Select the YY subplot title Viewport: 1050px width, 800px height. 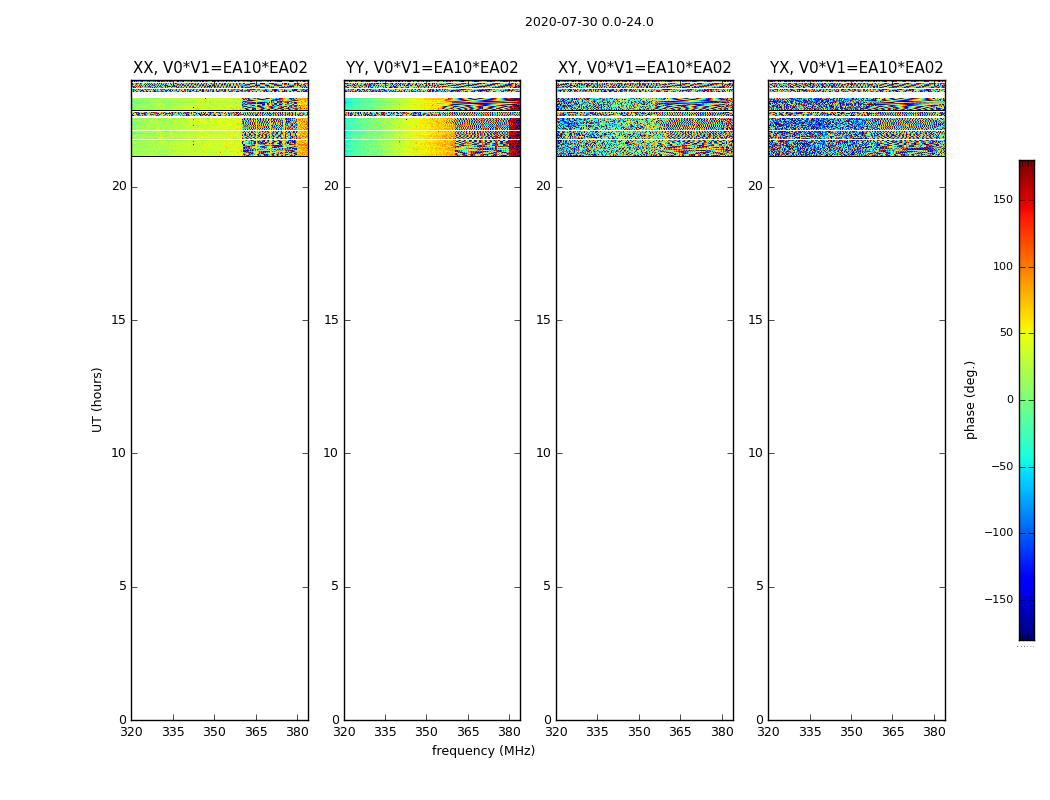click(x=432, y=68)
